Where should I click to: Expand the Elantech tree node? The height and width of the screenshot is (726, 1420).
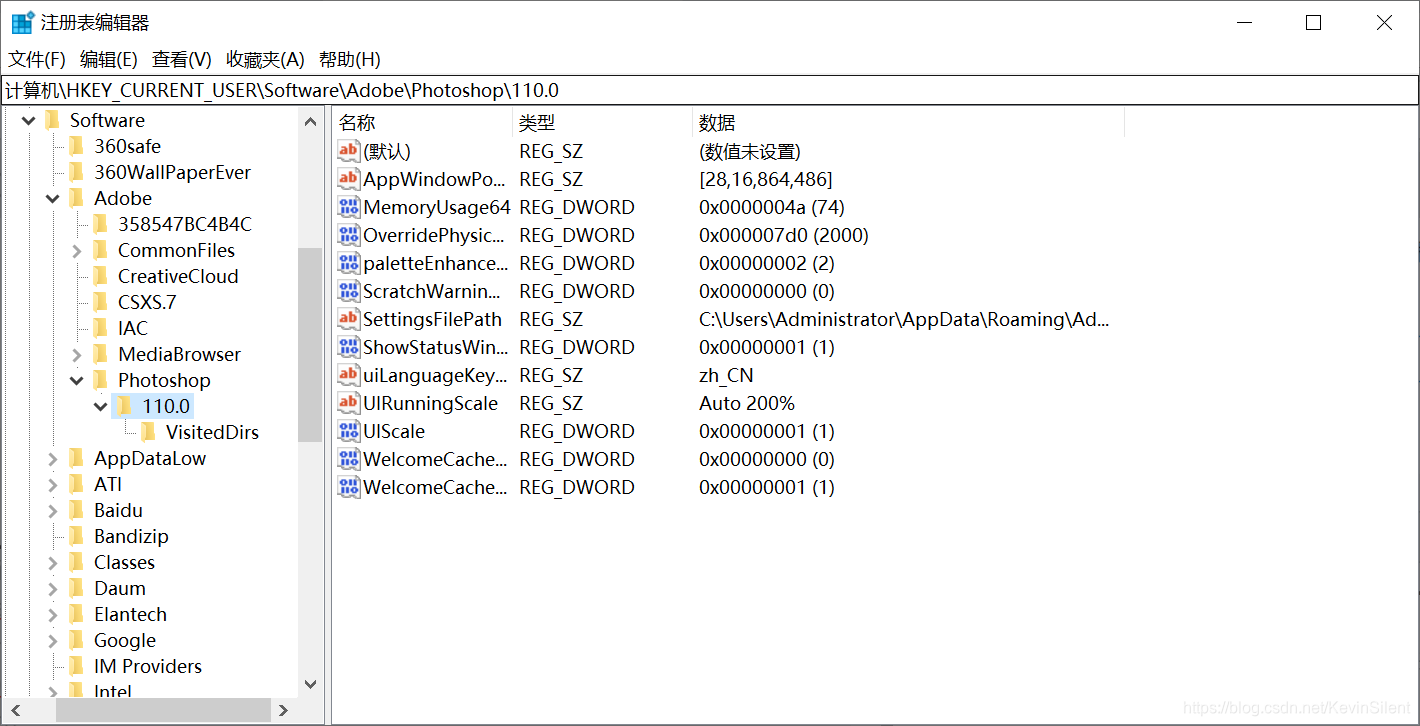click(x=53, y=614)
